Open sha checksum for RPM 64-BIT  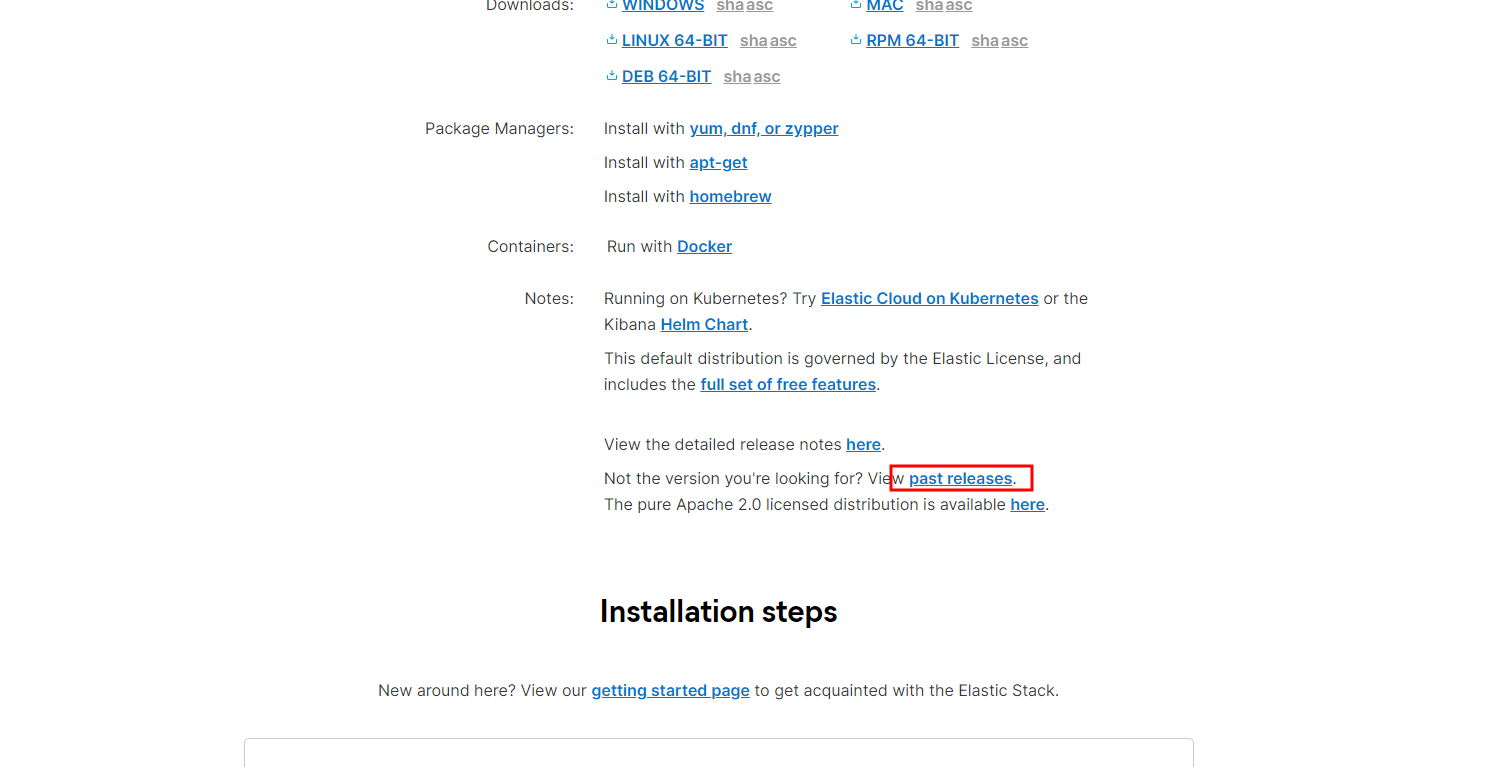coord(985,41)
